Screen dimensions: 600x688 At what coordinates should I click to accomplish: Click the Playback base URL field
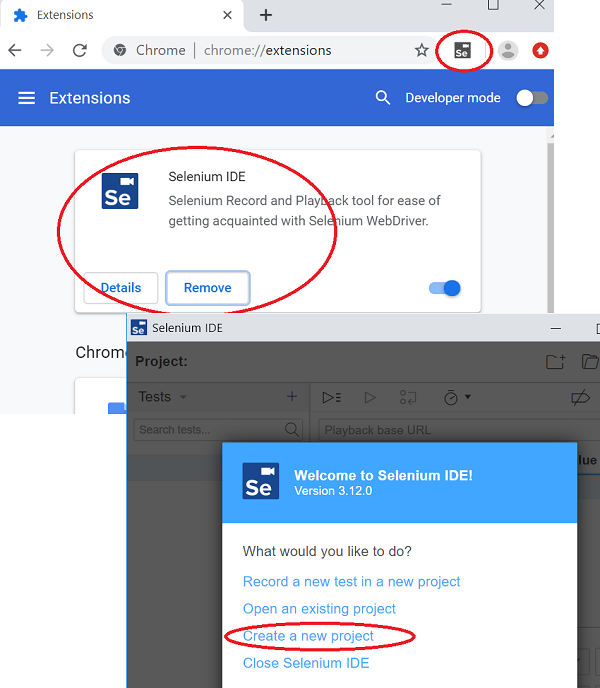click(459, 430)
